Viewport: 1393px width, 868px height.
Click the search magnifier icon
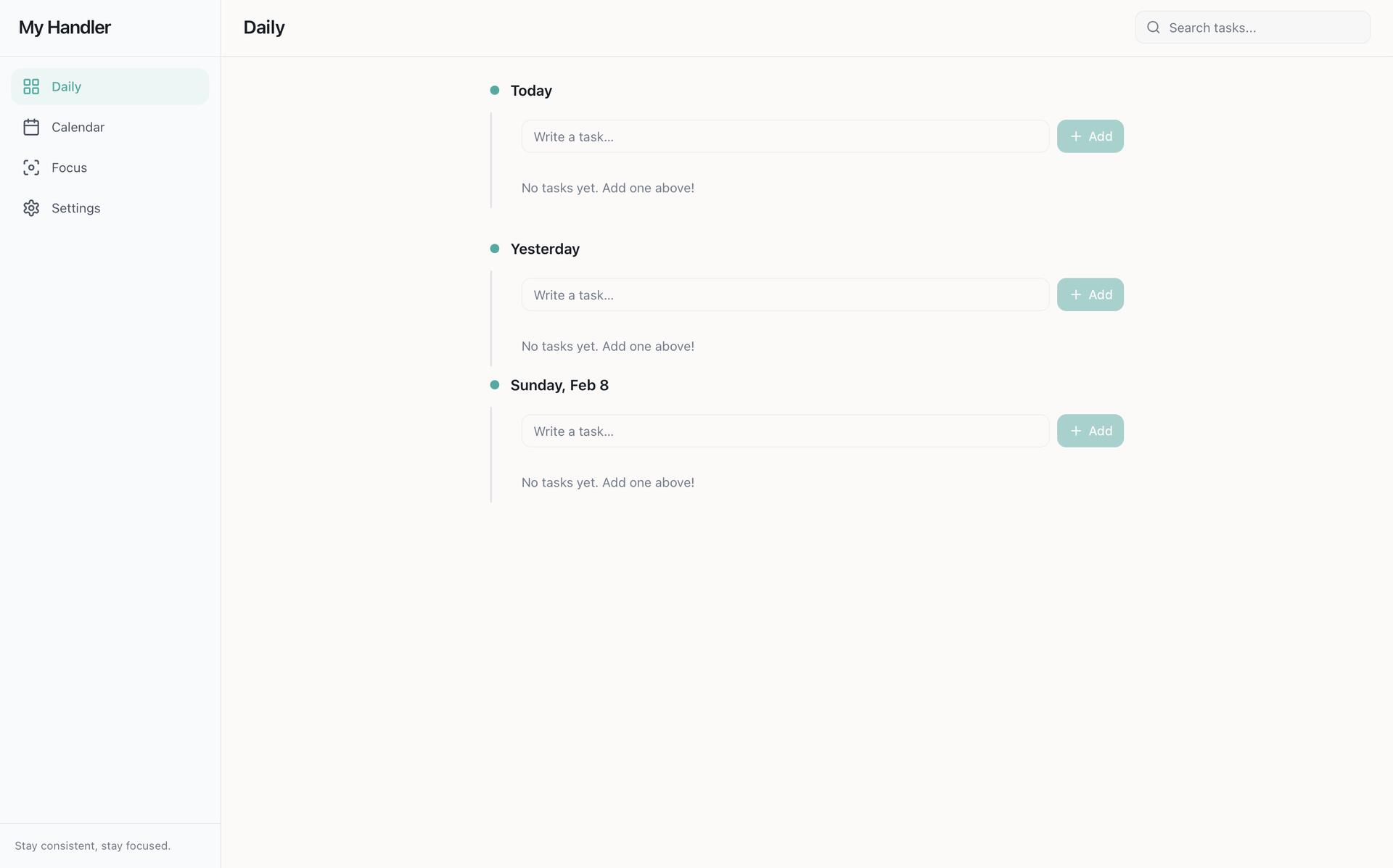(1153, 28)
